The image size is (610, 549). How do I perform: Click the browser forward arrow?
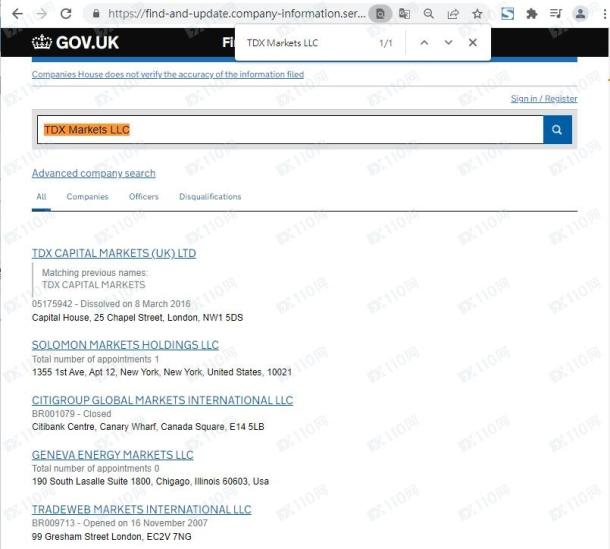pos(41,14)
